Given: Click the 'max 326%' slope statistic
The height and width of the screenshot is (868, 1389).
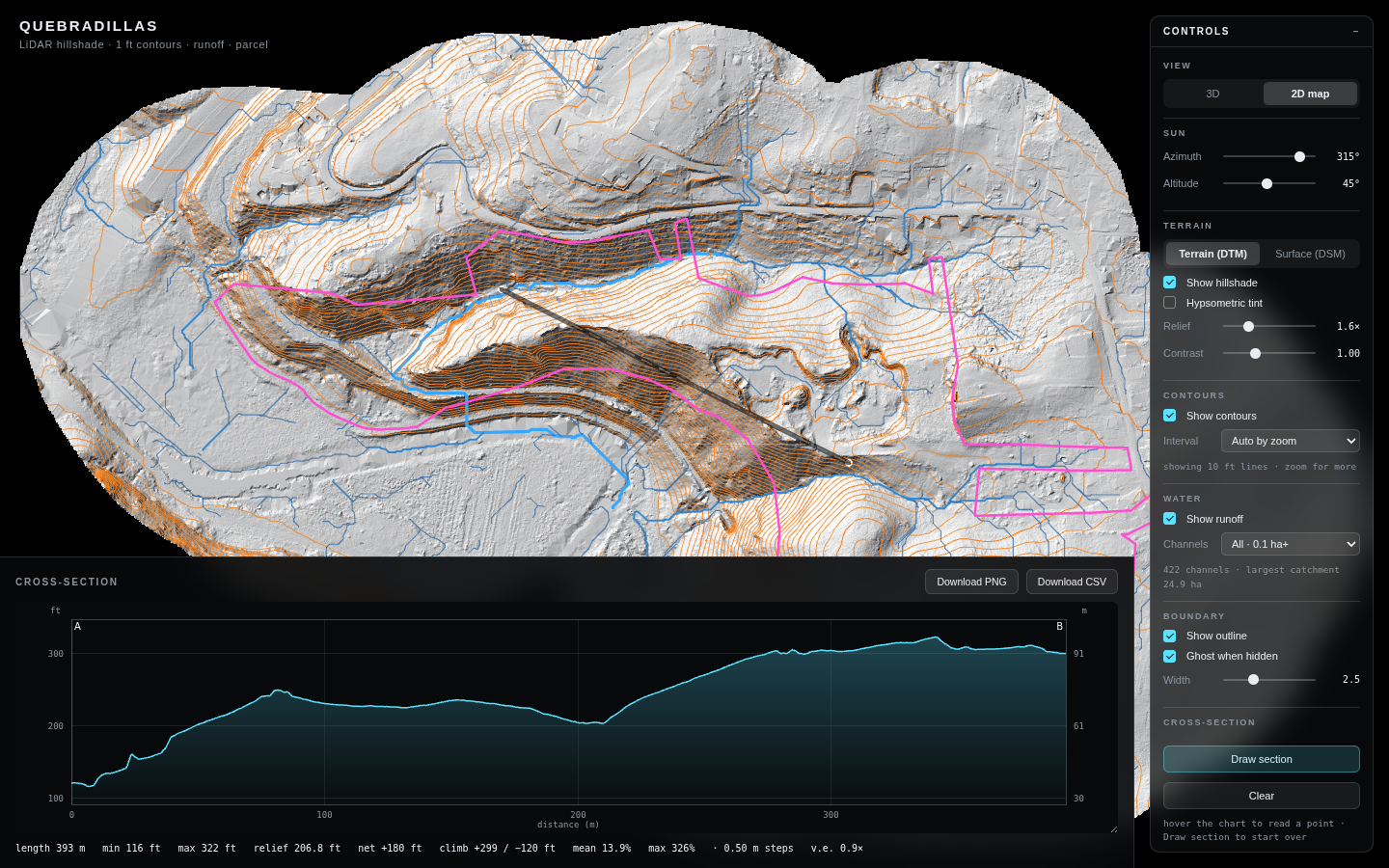Looking at the screenshot, I should click(671, 849).
